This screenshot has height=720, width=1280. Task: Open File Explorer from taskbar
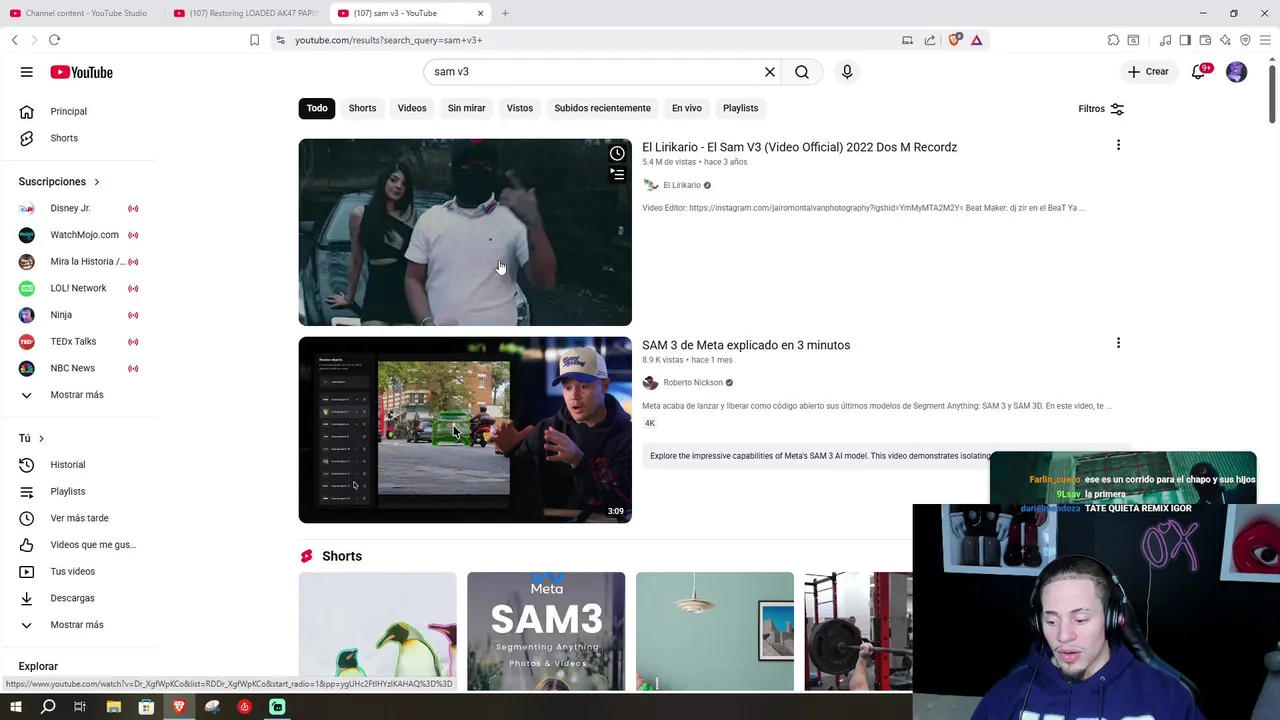tap(113, 707)
